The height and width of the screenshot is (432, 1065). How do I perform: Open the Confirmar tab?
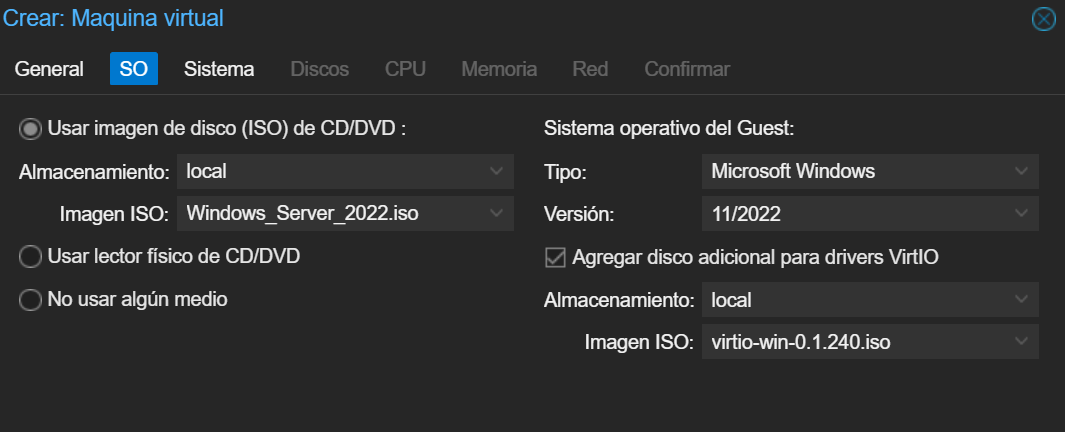[687, 69]
